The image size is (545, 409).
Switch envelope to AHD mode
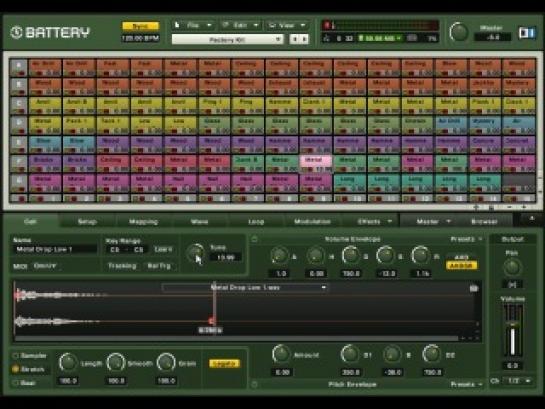(461, 257)
